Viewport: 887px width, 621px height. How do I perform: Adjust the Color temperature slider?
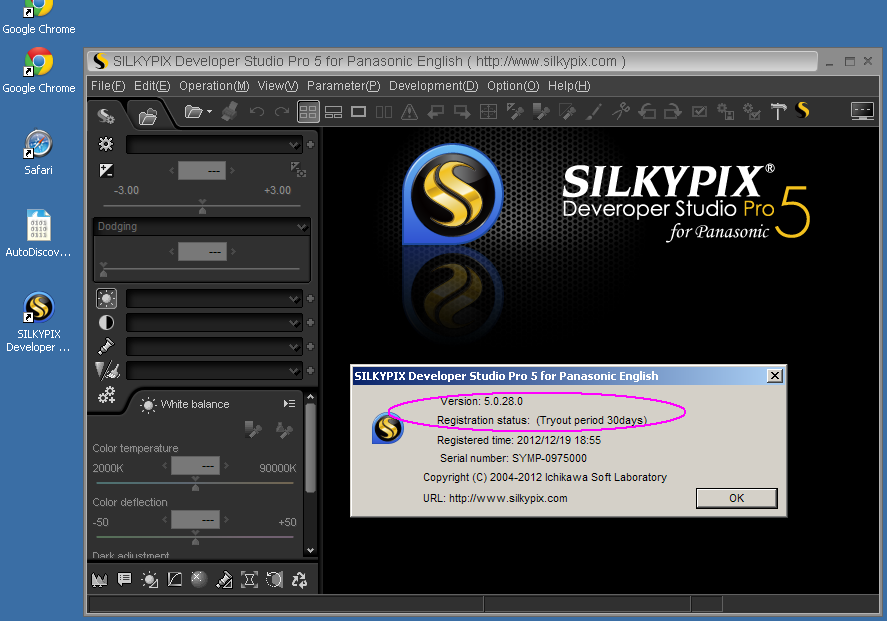(x=195, y=484)
